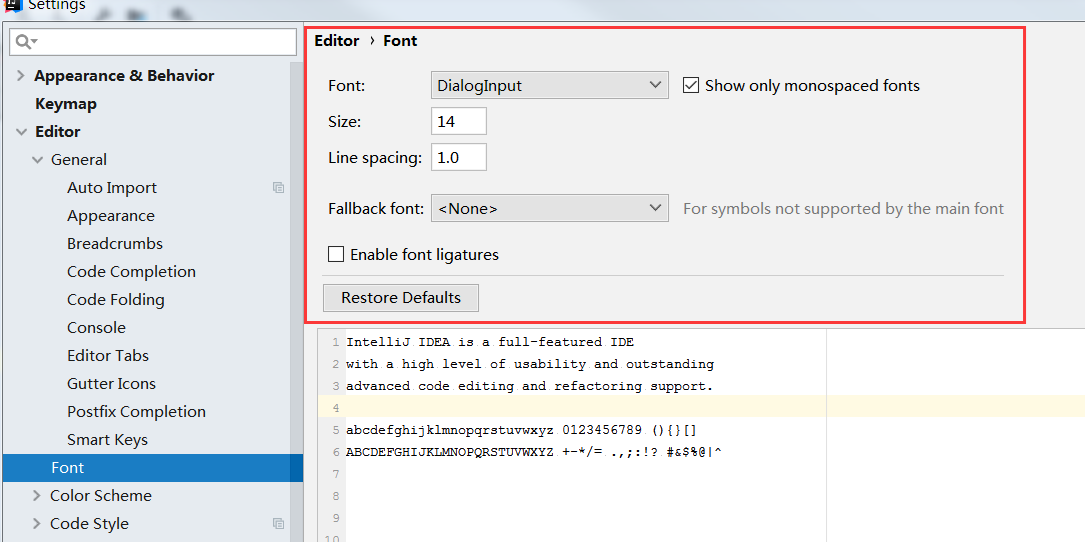Screen dimensions: 1085x542
Task: Click the 'For symbols not supported' hint text
Action: [844, 208]
